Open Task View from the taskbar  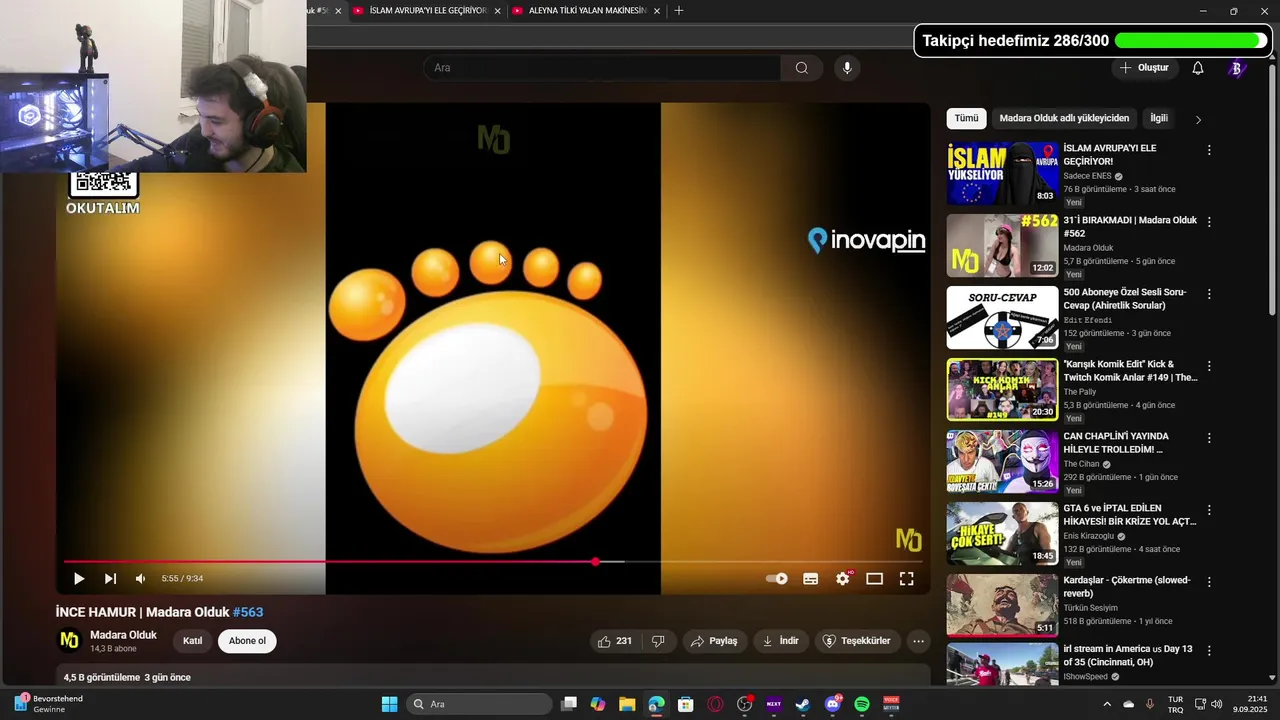coord(569,704)
